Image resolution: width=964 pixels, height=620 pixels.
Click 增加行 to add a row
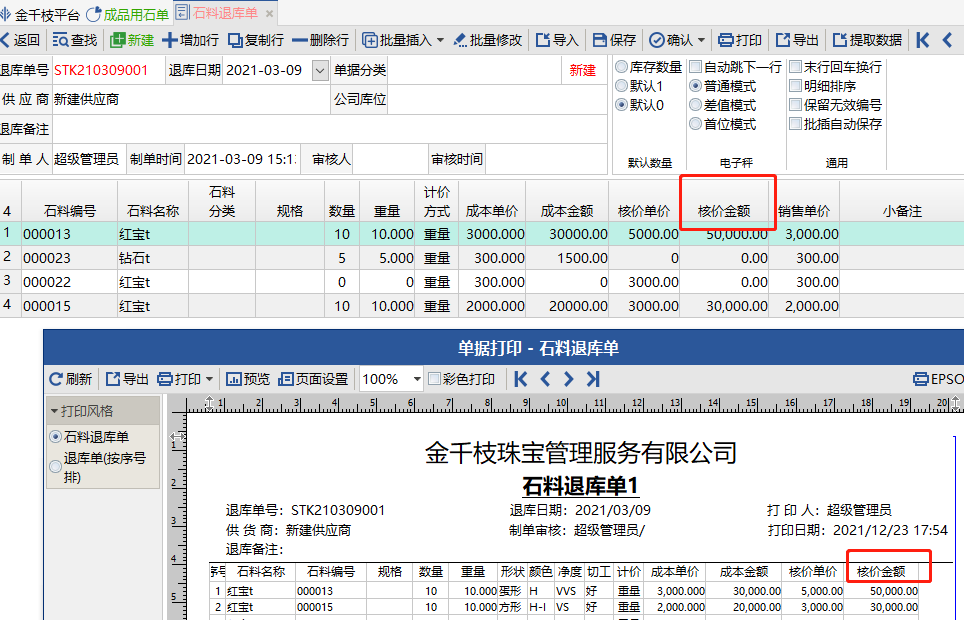(x=170, y=40)
